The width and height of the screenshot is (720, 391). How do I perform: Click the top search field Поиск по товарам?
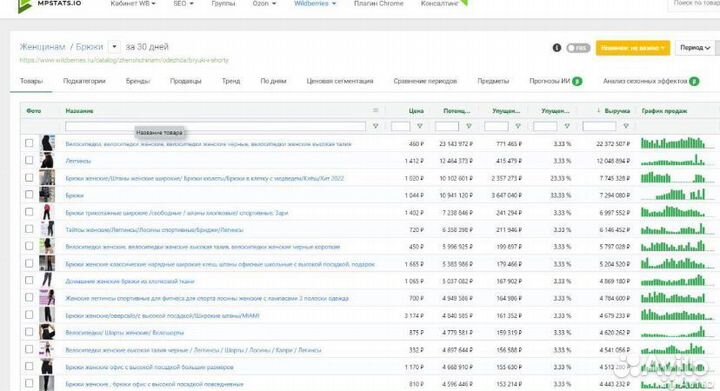(693, 5)
